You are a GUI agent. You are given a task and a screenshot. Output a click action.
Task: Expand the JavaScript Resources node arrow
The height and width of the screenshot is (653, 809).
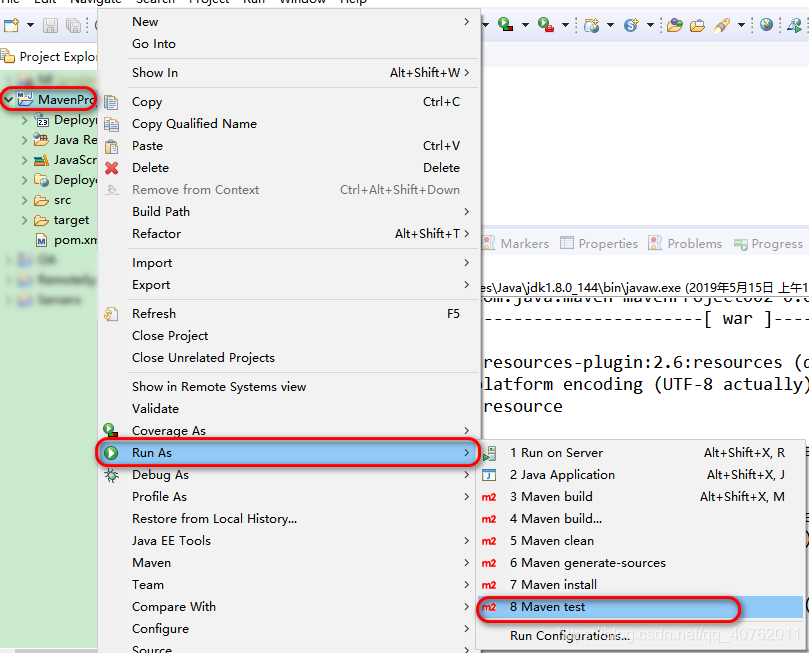[24, 160]
